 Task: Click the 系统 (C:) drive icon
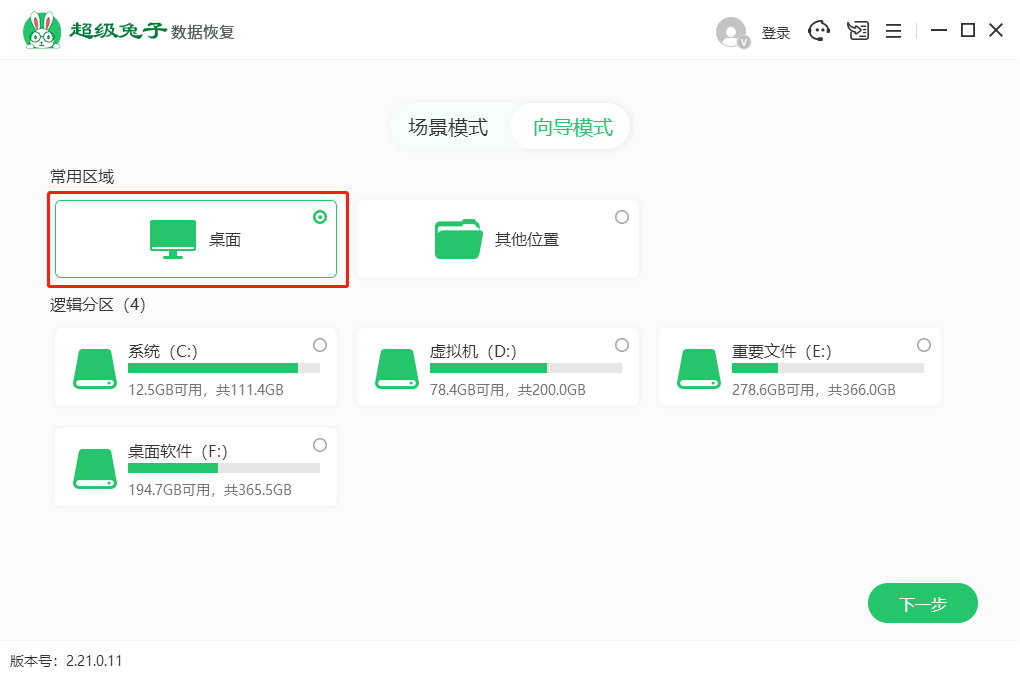click(x=95, y=368)
